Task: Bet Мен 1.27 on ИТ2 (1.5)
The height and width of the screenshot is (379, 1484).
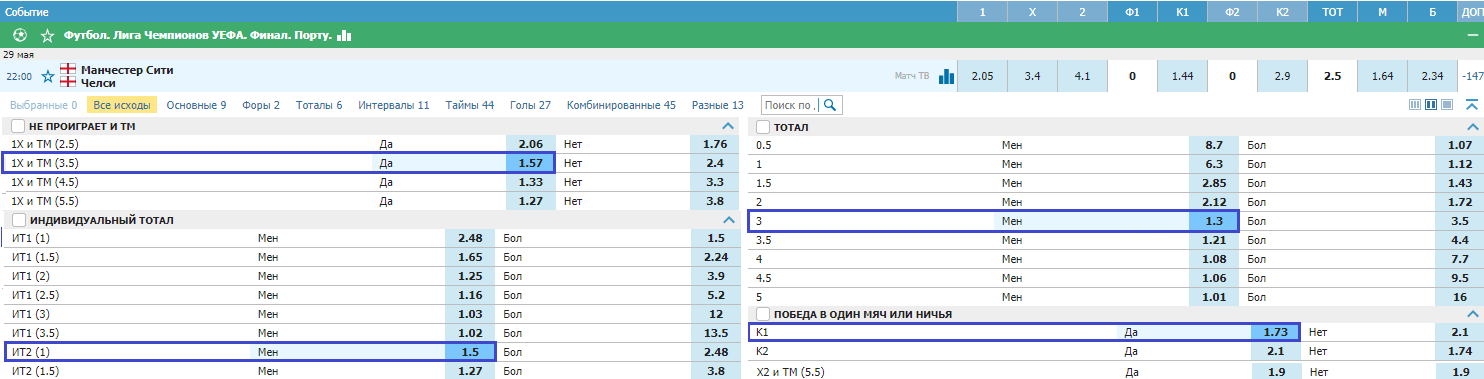Action: tap(470, 370)
